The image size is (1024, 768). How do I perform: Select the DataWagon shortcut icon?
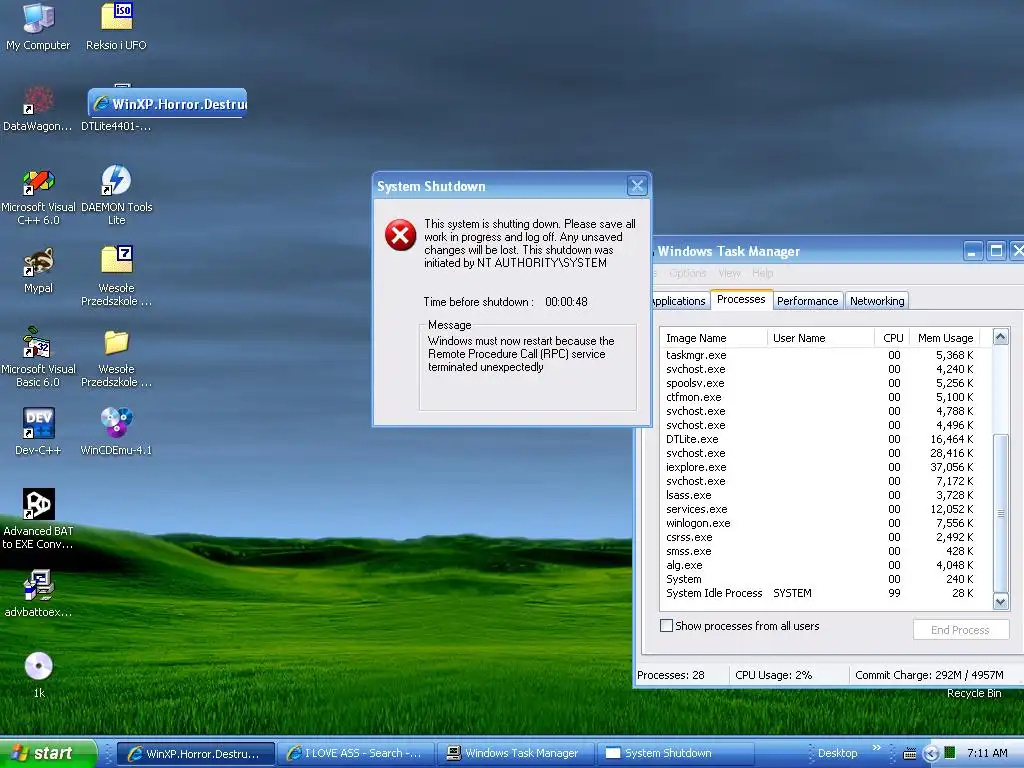pyautogui.click(x=38, y=101)
